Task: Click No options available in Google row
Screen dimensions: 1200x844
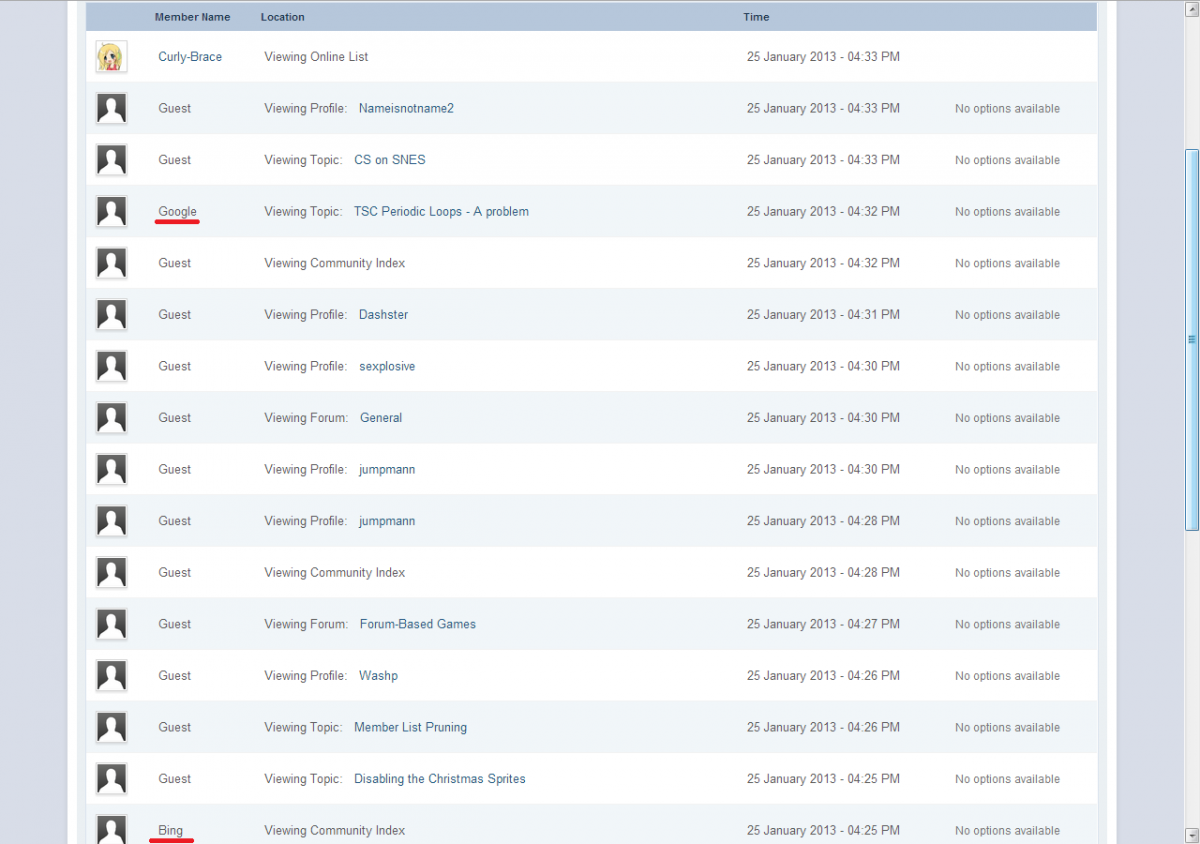Action: [1007, 212]
